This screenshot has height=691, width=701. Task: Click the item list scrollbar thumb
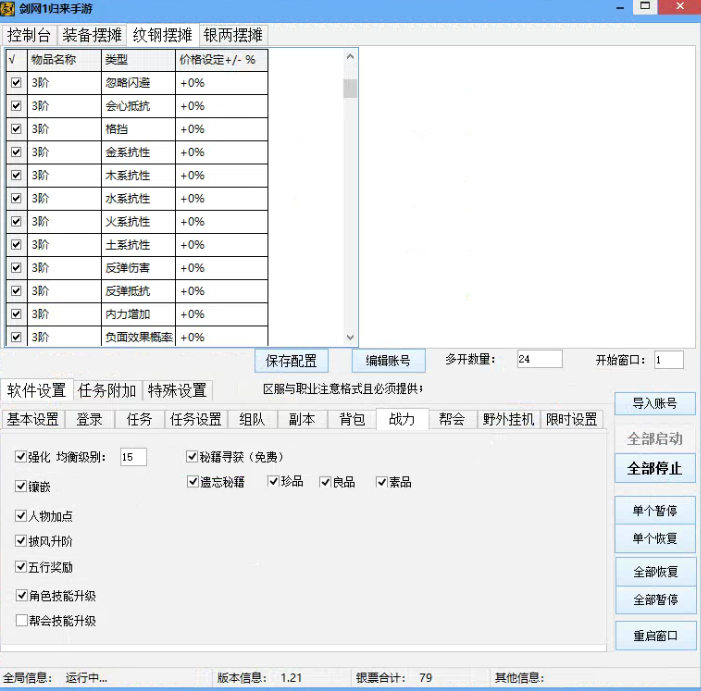[x=350, y=88]
